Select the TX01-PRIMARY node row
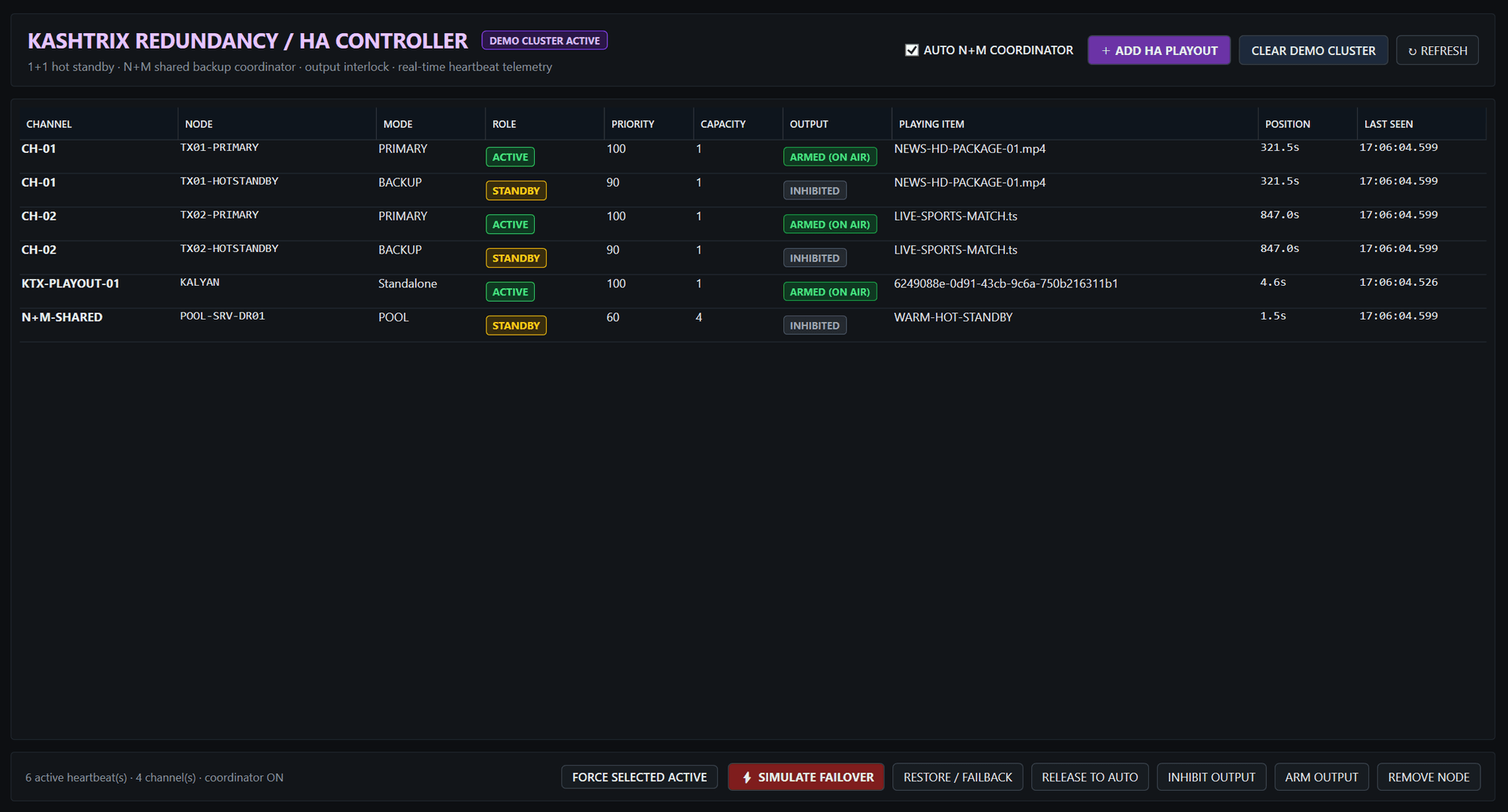1508x812 pixels. point(752,156)
